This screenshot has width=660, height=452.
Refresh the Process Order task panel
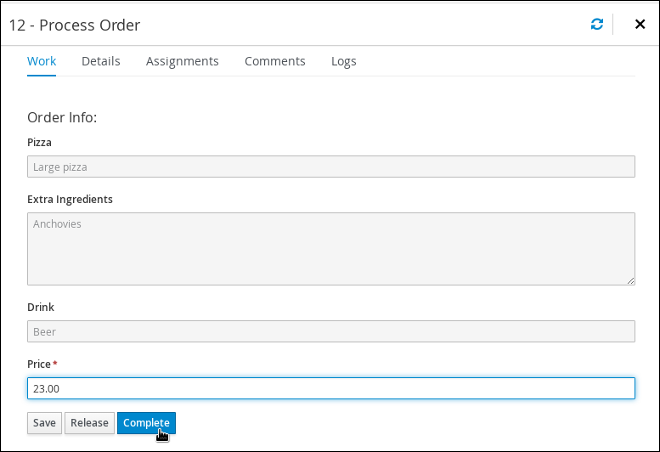pos(596,24)
